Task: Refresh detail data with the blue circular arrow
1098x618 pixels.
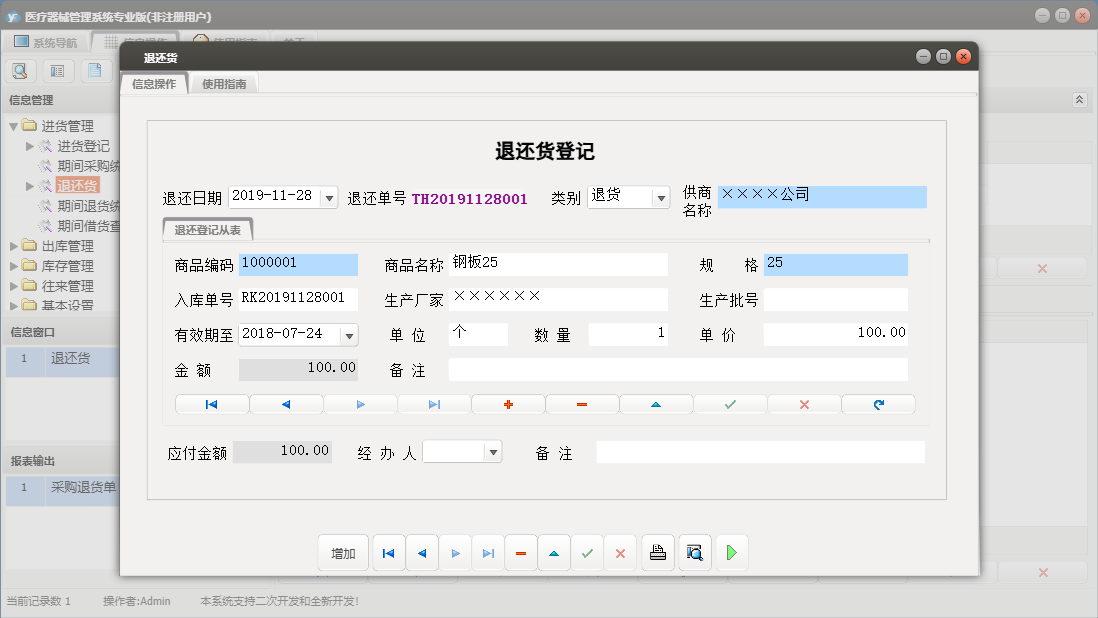Action: click(x=878, y=403)
